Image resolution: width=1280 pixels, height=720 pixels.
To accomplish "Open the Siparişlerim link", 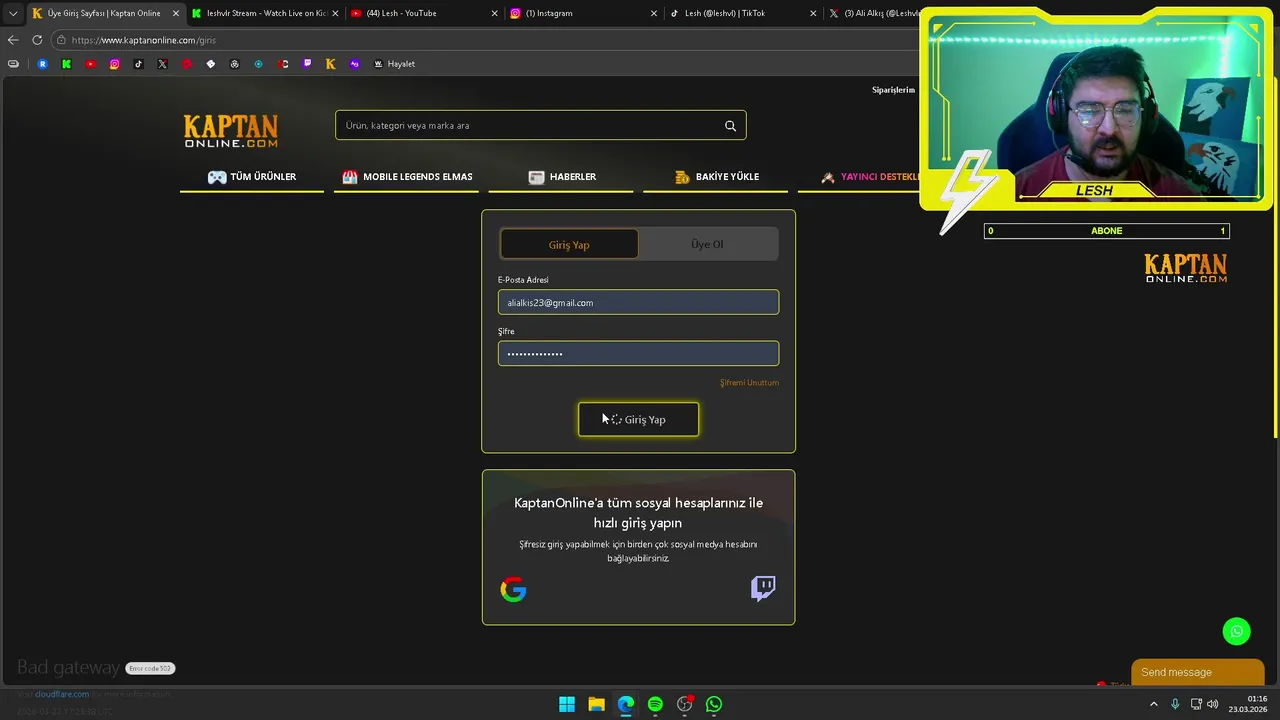I will tap(893, 90).
